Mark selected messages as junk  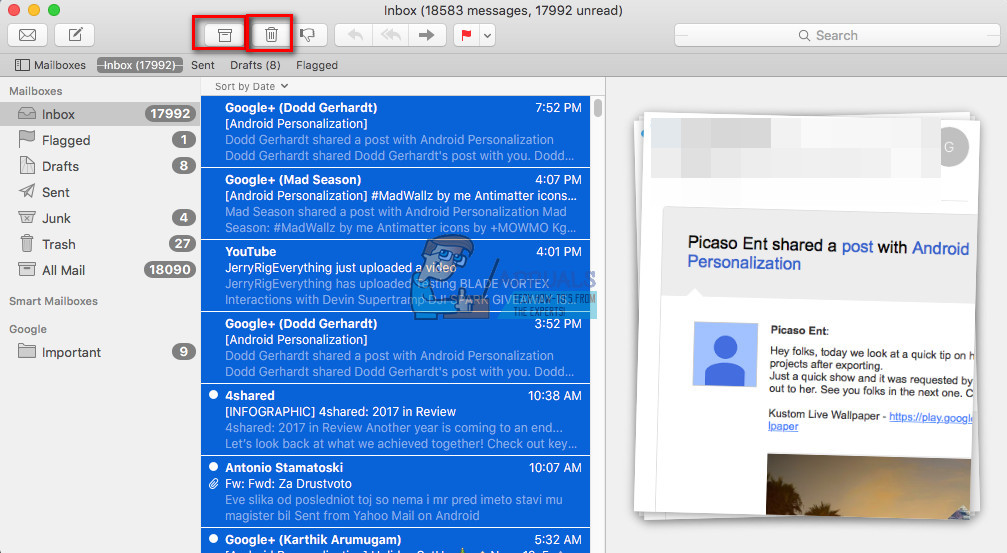pos(308,35)
